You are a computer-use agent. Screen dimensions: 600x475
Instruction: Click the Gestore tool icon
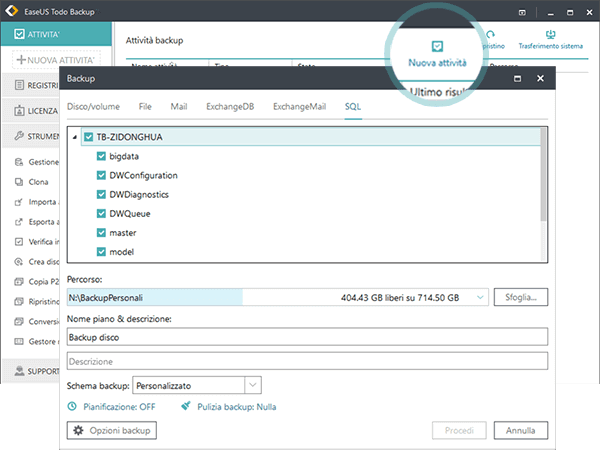pyautogui.click(x=19, y=341)
